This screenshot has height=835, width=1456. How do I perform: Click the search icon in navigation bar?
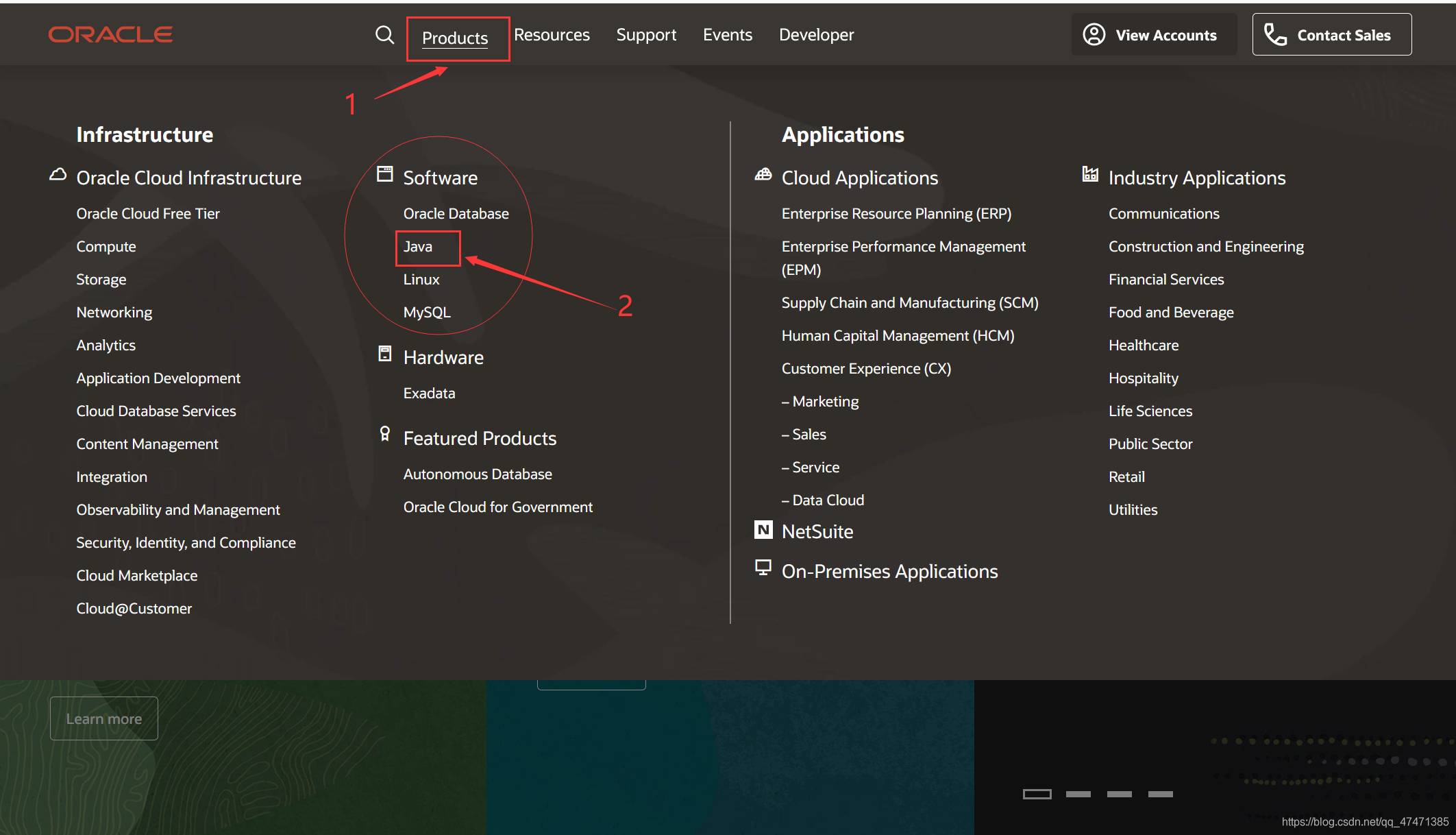(383, 34)
